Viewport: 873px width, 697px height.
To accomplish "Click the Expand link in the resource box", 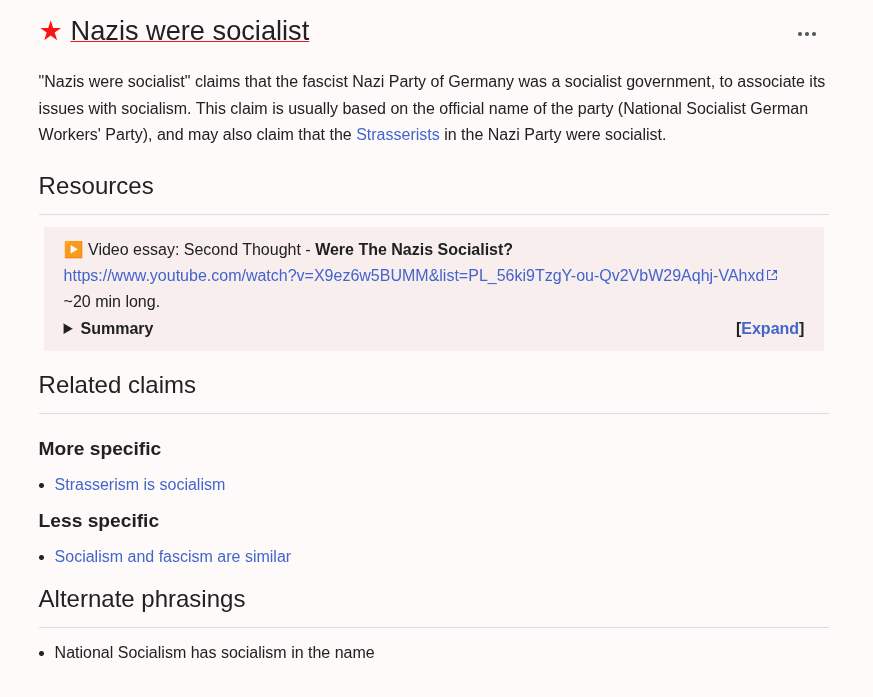I will pyautogui.click(x=769, y=328).
